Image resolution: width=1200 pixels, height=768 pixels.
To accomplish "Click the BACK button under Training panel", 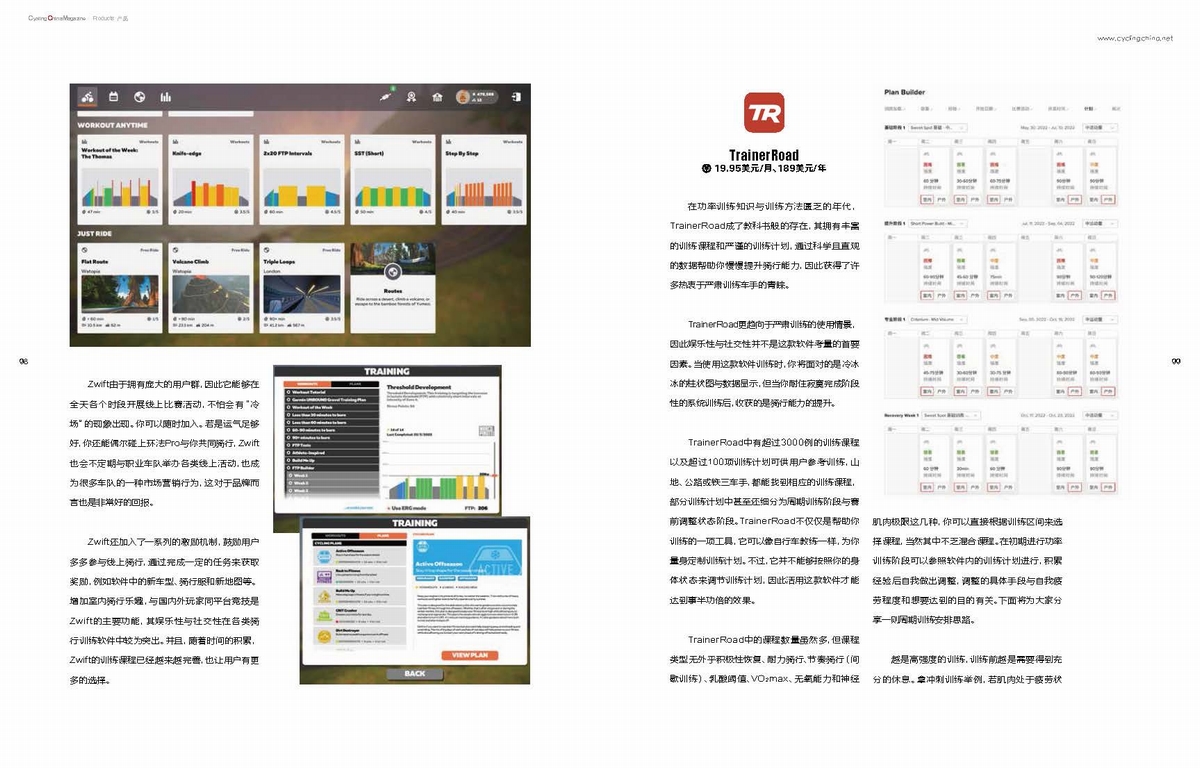I will pos(415,674).
